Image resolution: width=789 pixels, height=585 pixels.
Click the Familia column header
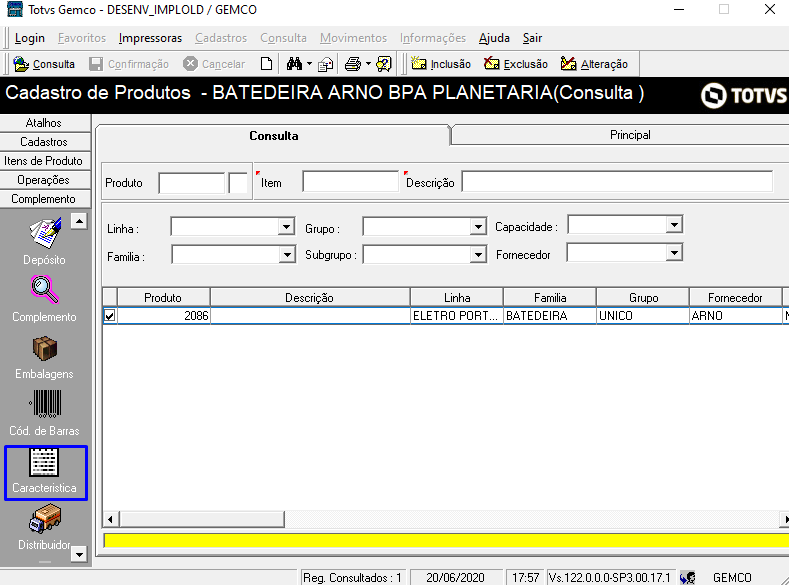click(550, 298)
